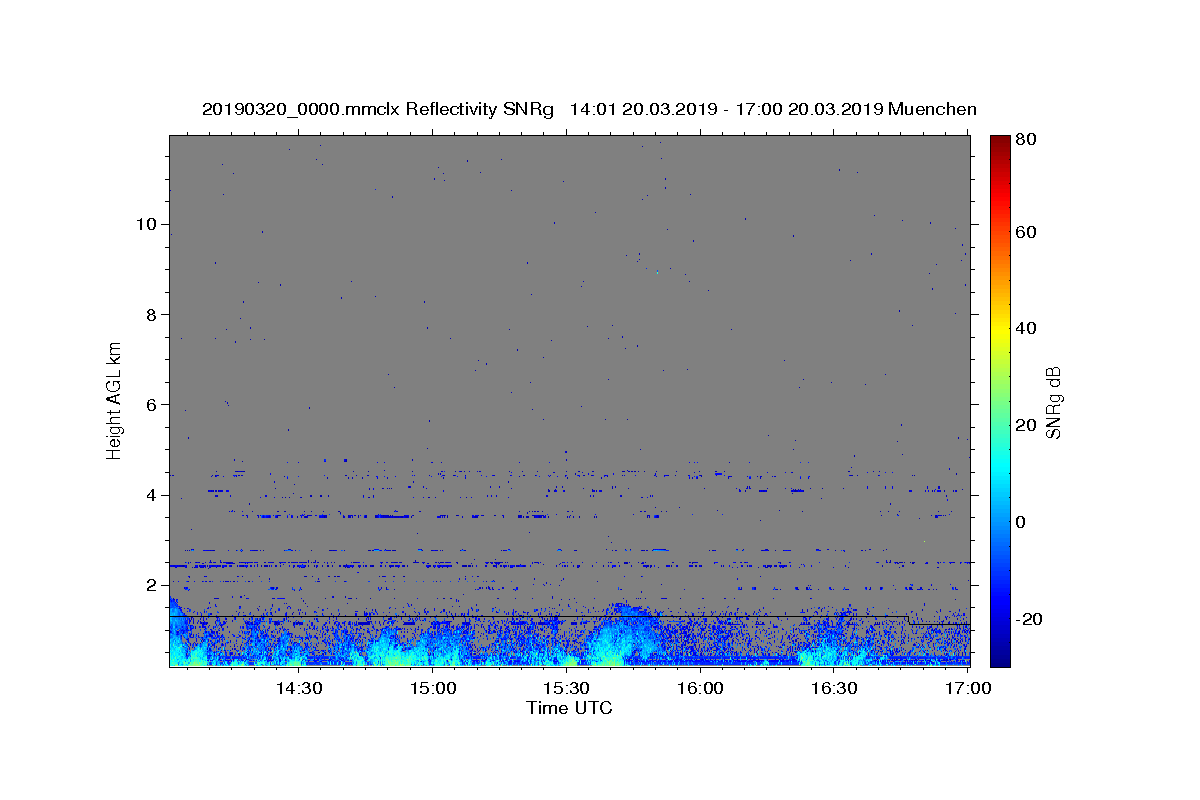Click the colorbar 40 label

pyautogui.click(x=1026, y=328)
